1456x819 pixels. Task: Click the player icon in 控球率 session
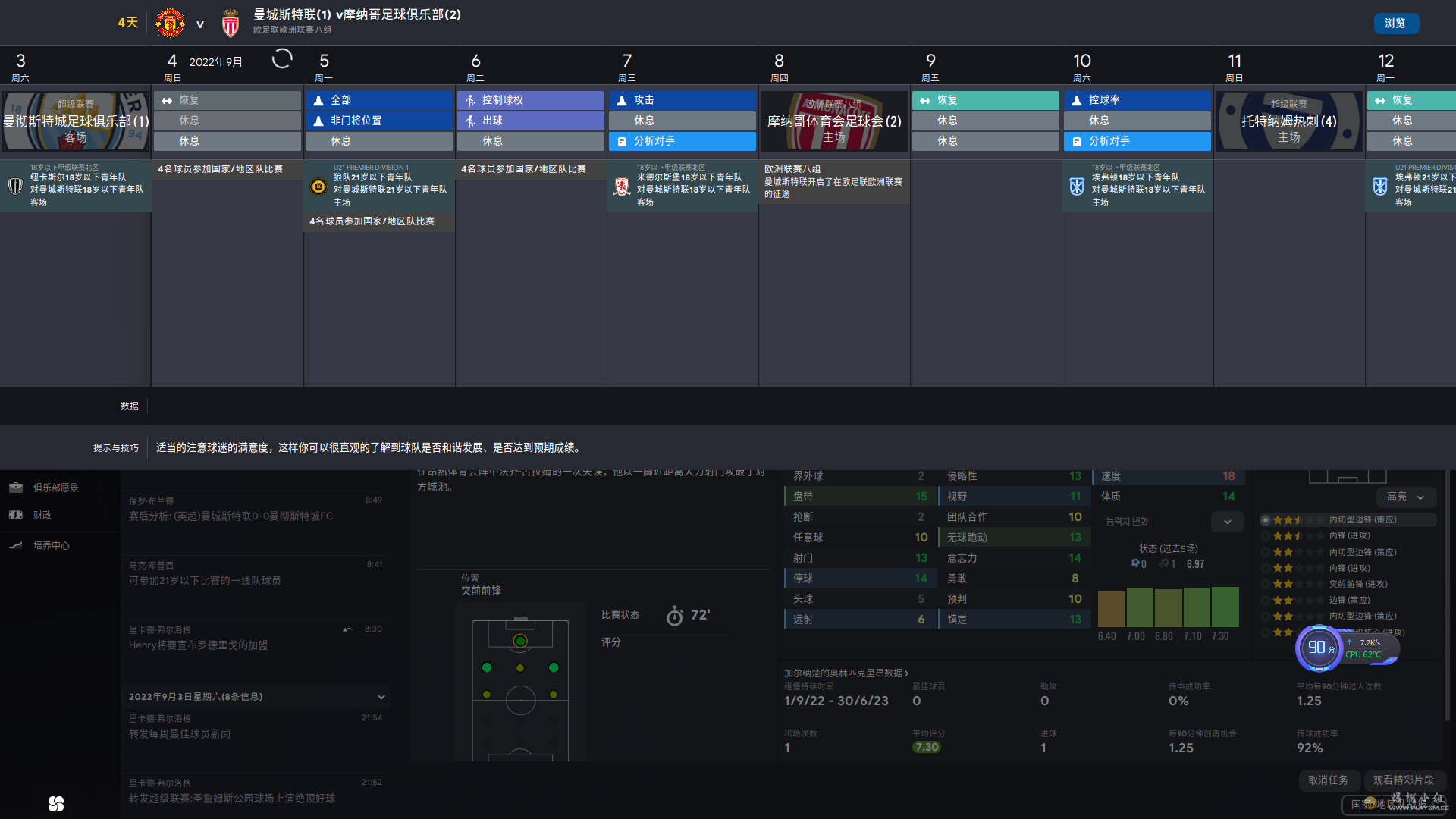click(x=1077, y=100)
